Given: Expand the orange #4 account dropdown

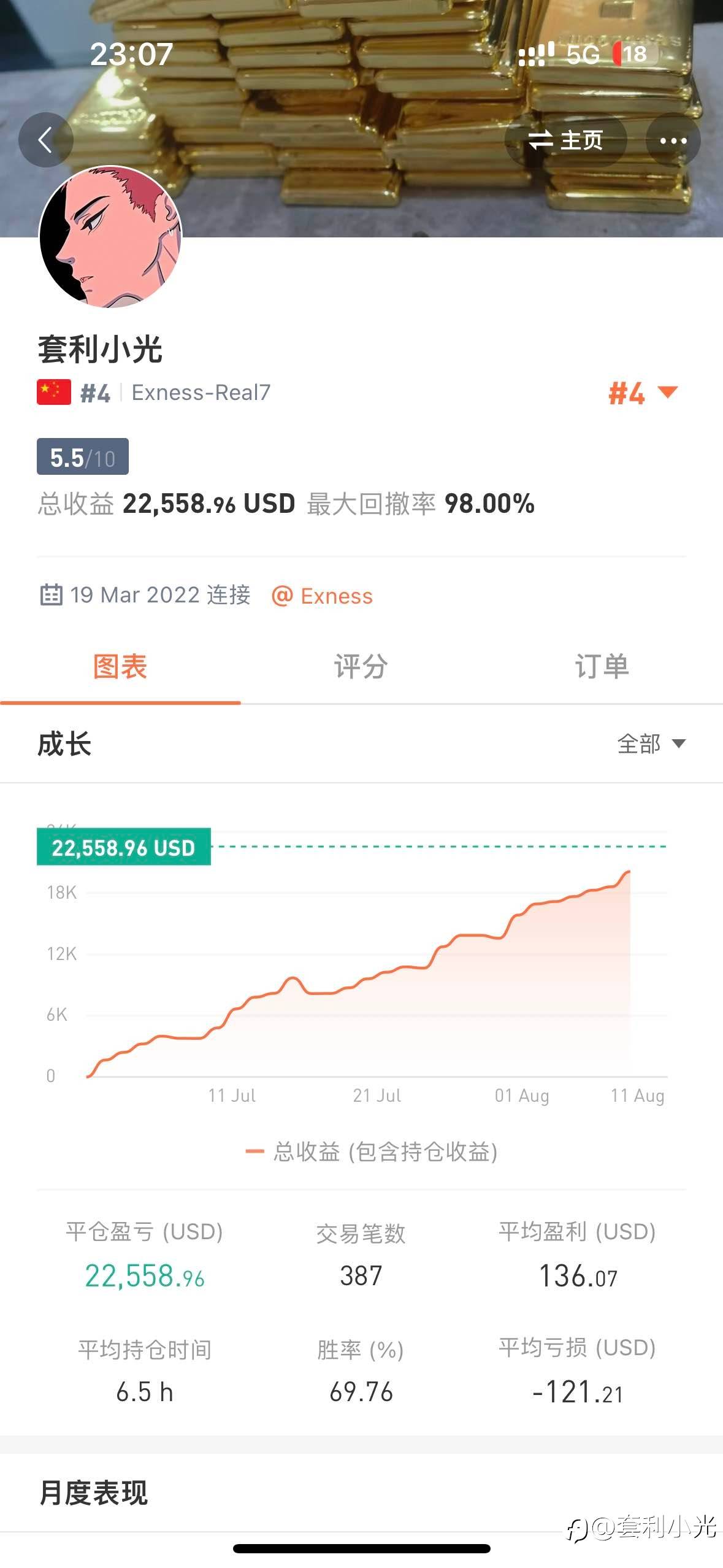Looking at the screenshot, I should [x=642, y=393].
